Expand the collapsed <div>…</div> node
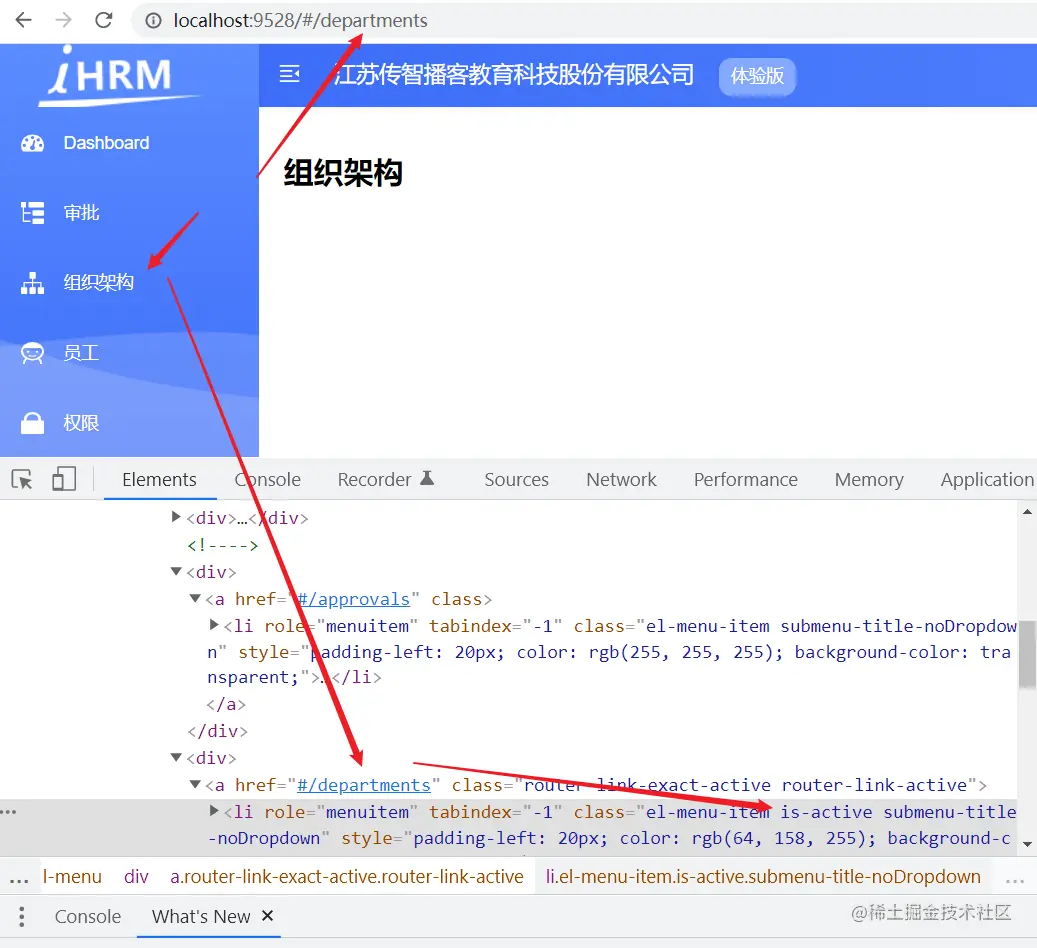This screenshot has height=948, width=1037. point(176,517)
